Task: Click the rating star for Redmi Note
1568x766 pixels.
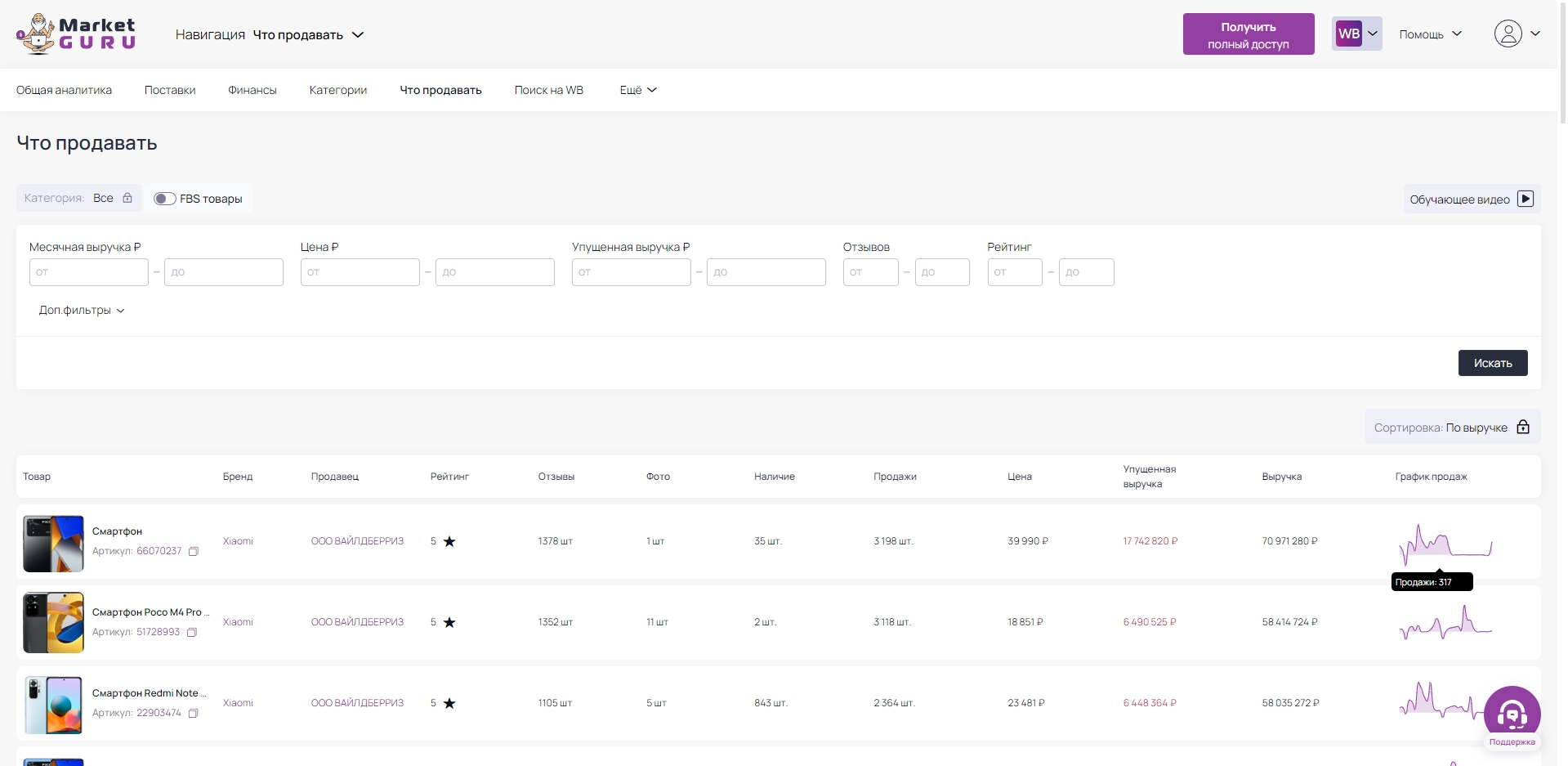Action: (449, 703)
